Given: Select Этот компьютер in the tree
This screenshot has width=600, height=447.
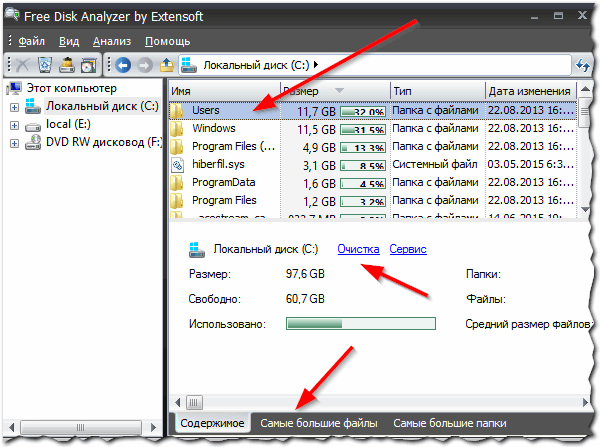Looking at the screenshot, I should pos(72,88).
